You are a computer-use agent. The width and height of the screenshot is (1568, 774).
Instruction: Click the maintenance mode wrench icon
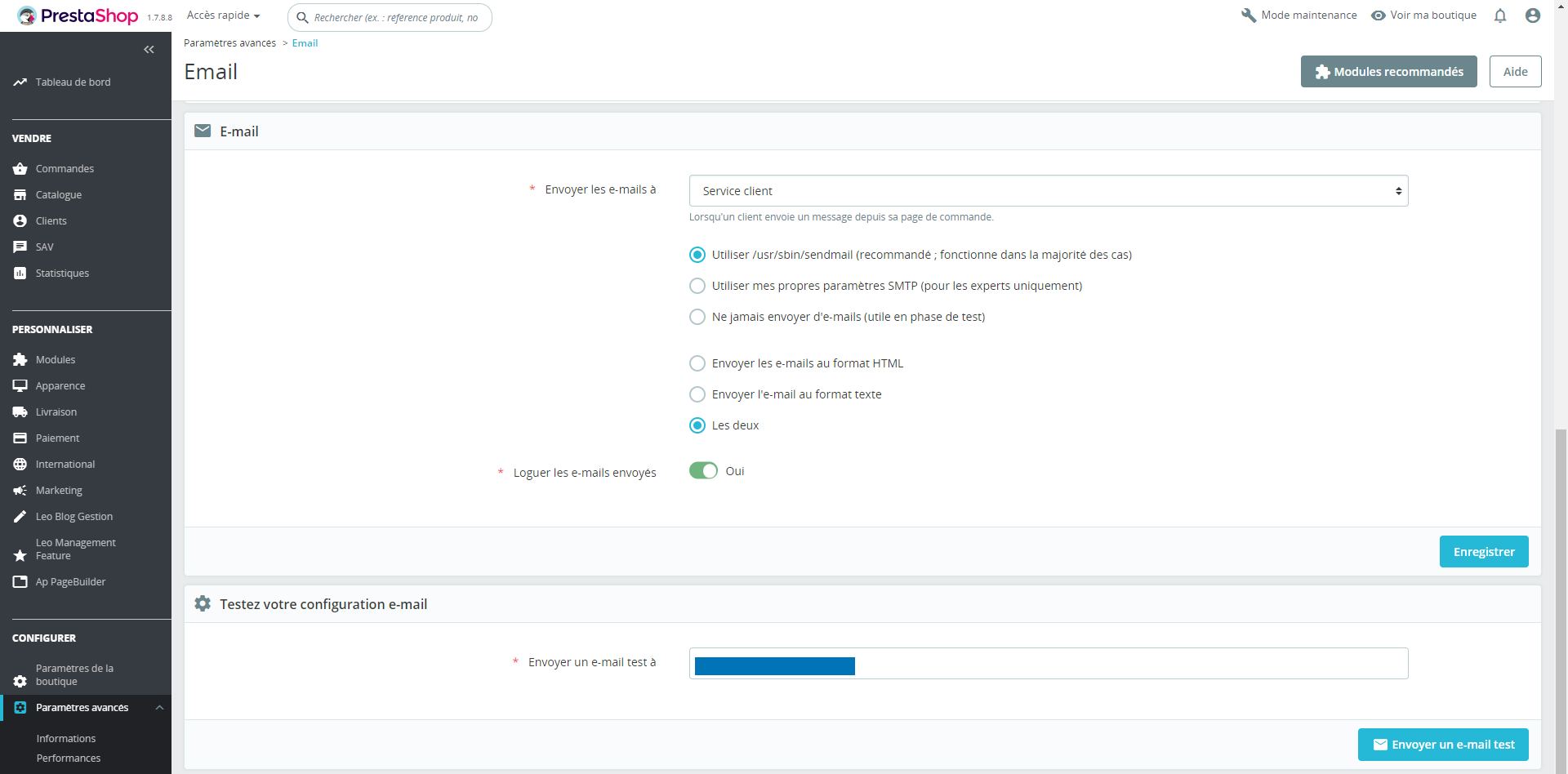(1249, 15)
